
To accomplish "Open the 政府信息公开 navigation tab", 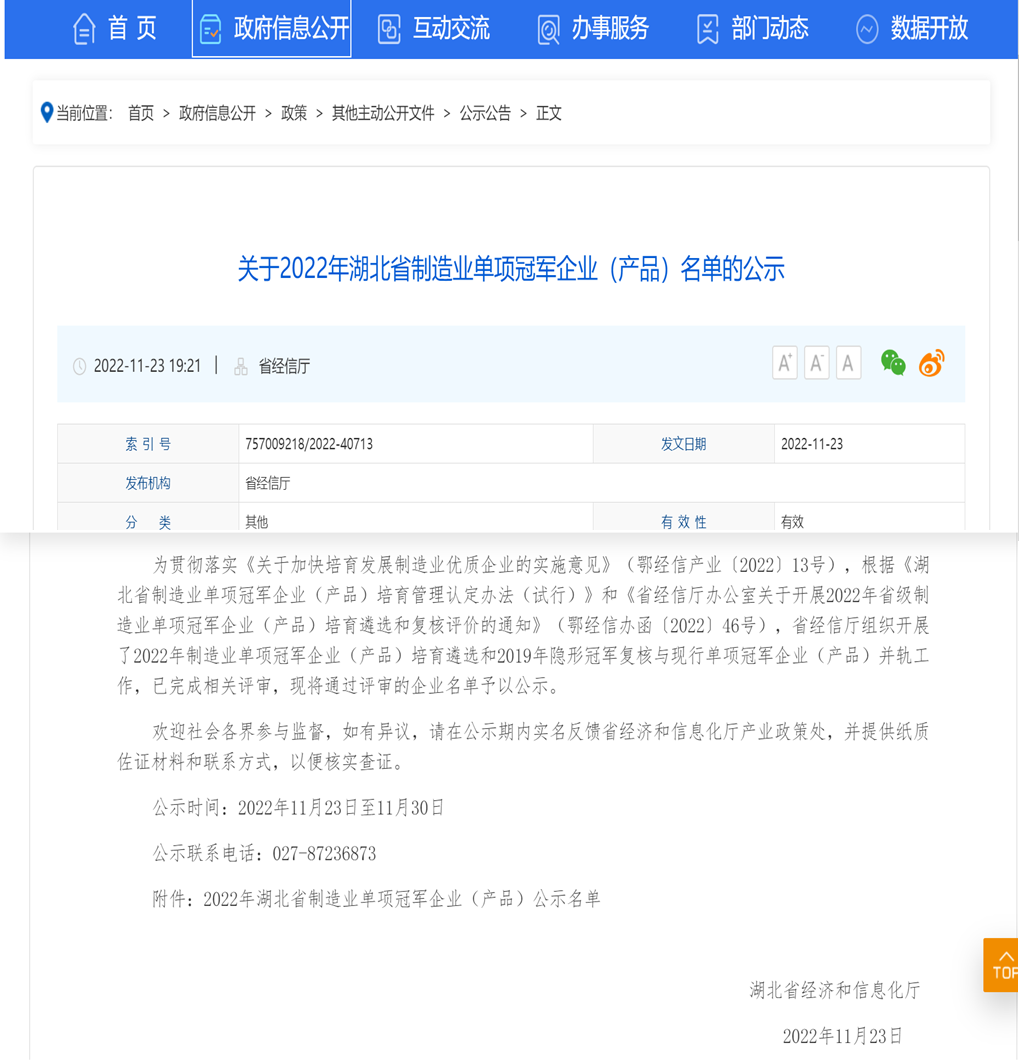I will (272, 29).
